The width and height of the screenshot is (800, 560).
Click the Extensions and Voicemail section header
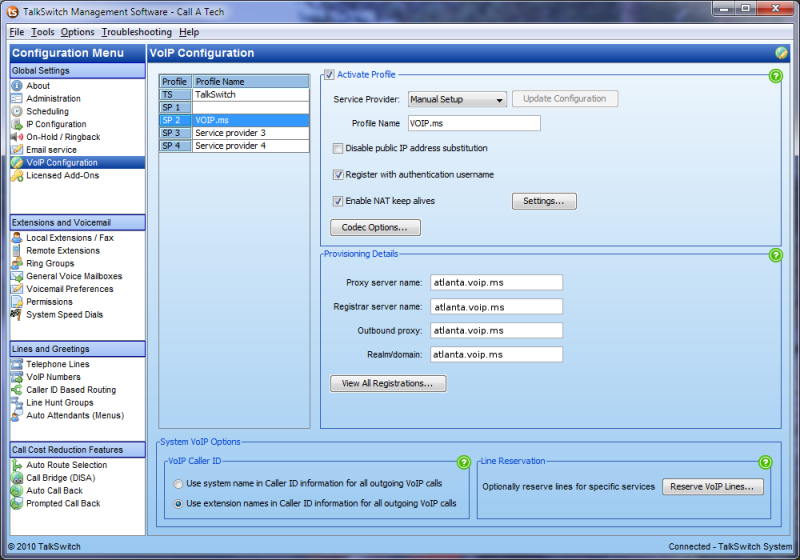tap(78, 223)
